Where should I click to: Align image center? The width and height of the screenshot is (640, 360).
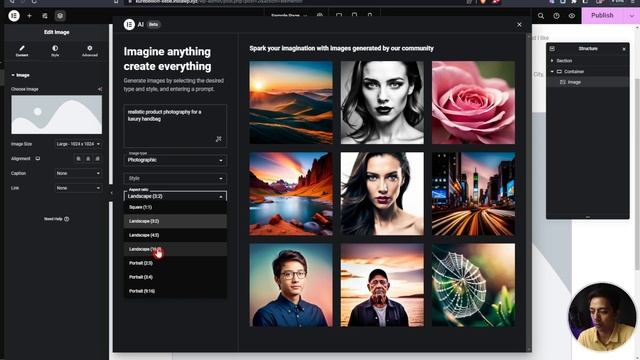88,159
